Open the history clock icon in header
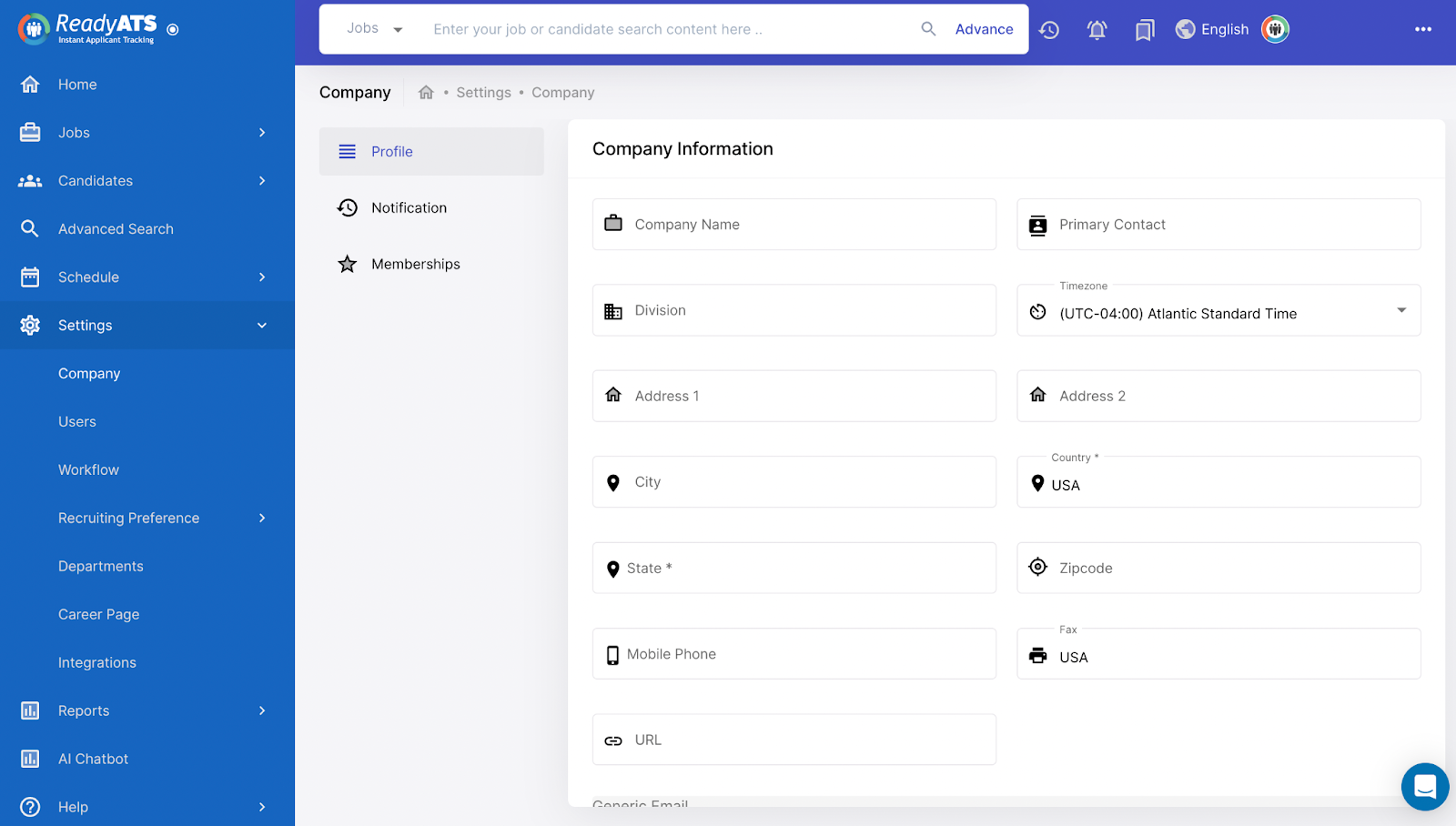The width and height of the screenshot is (1456, 826). (x=1049, y=30)
